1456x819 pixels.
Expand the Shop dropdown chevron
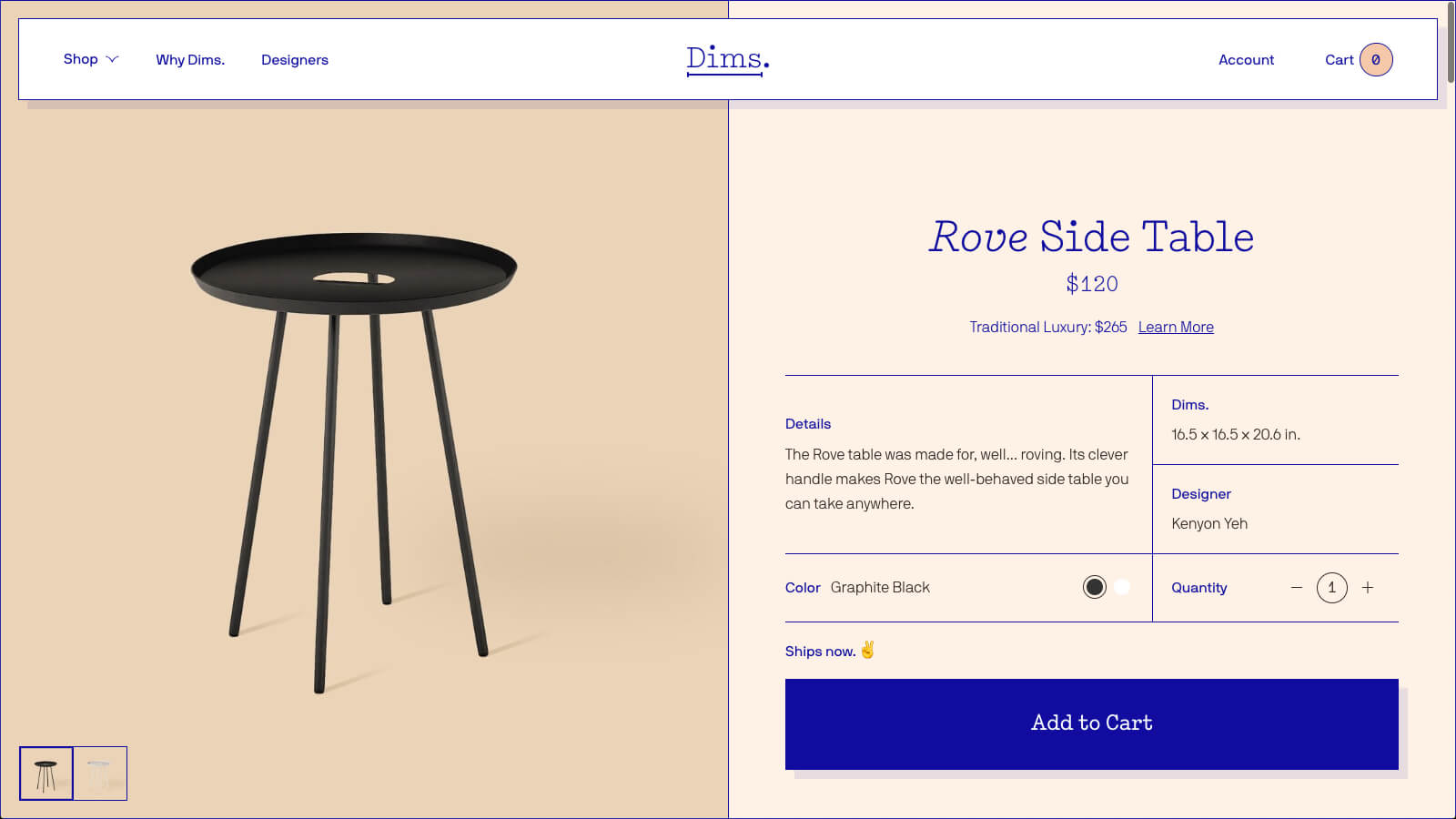113,59
